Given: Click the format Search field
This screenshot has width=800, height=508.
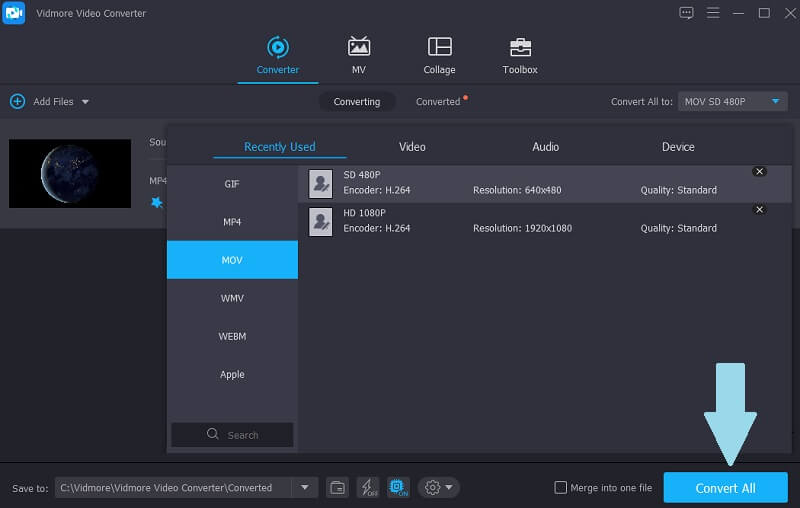Looking at the screenshot, I should [x=232, y=435].
